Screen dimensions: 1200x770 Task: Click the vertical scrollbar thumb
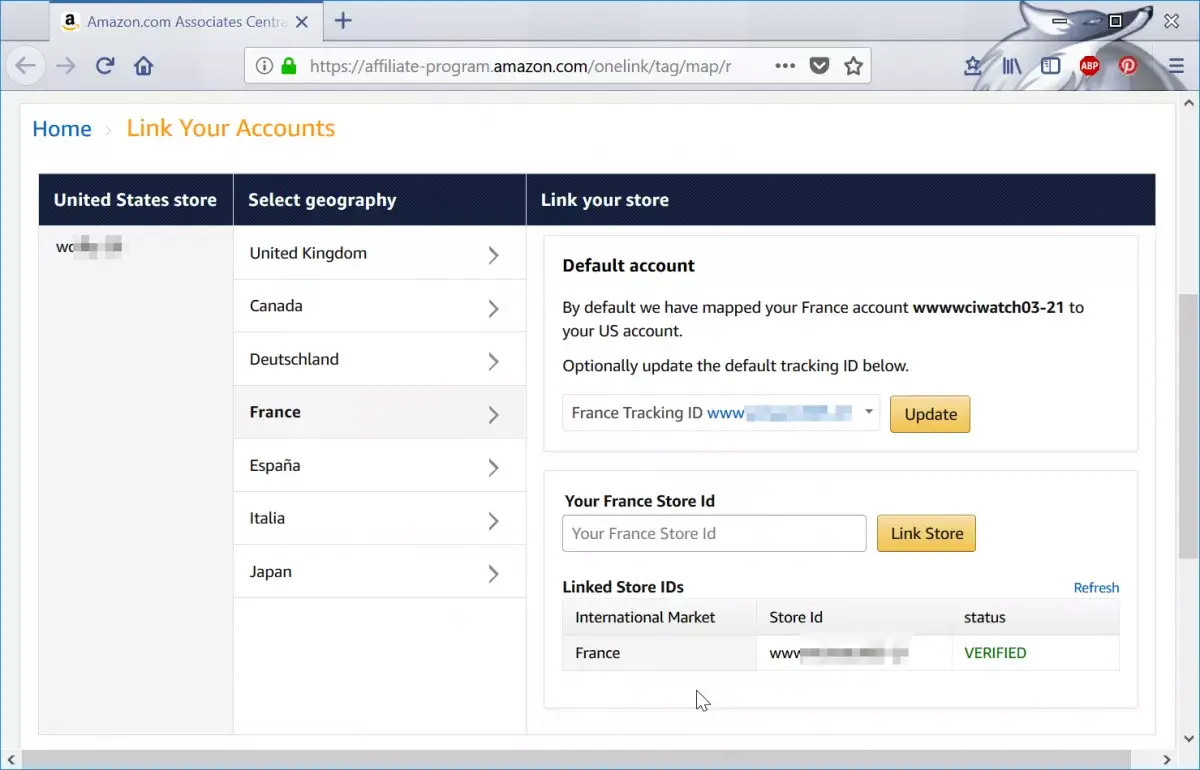tap(1188, 425)
